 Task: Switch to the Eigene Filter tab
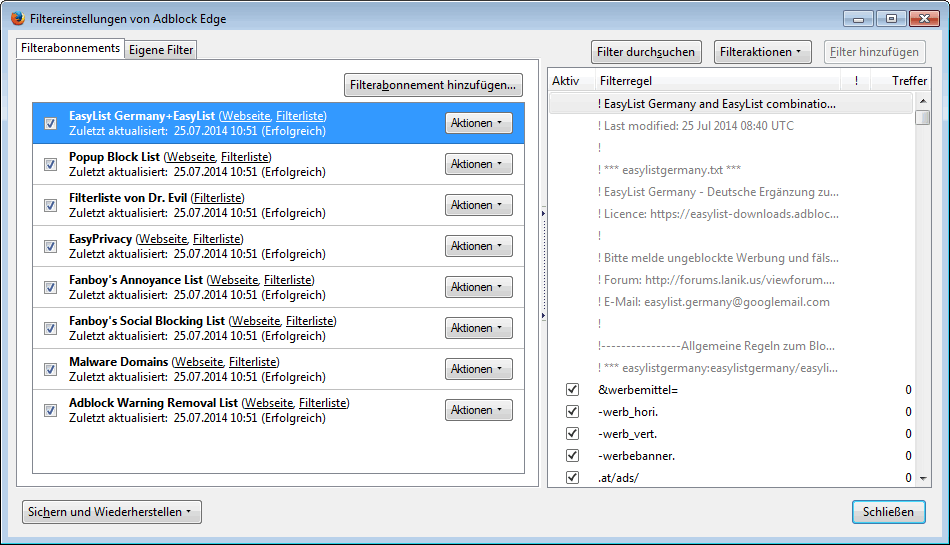coord(161,50)
